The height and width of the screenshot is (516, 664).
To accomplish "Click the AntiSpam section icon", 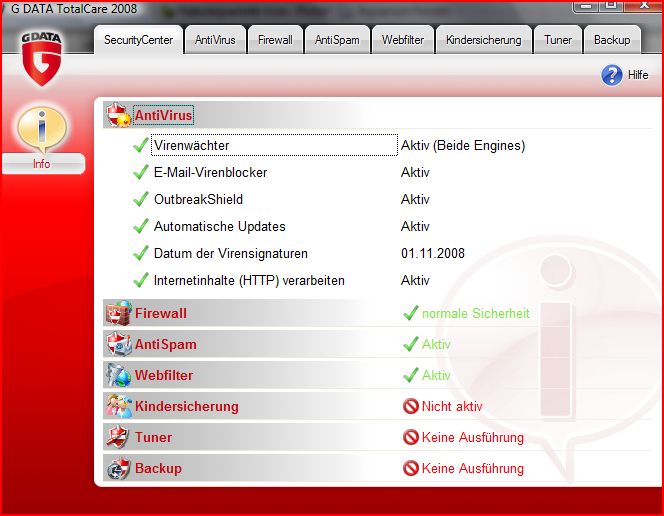I will point(118,344).
